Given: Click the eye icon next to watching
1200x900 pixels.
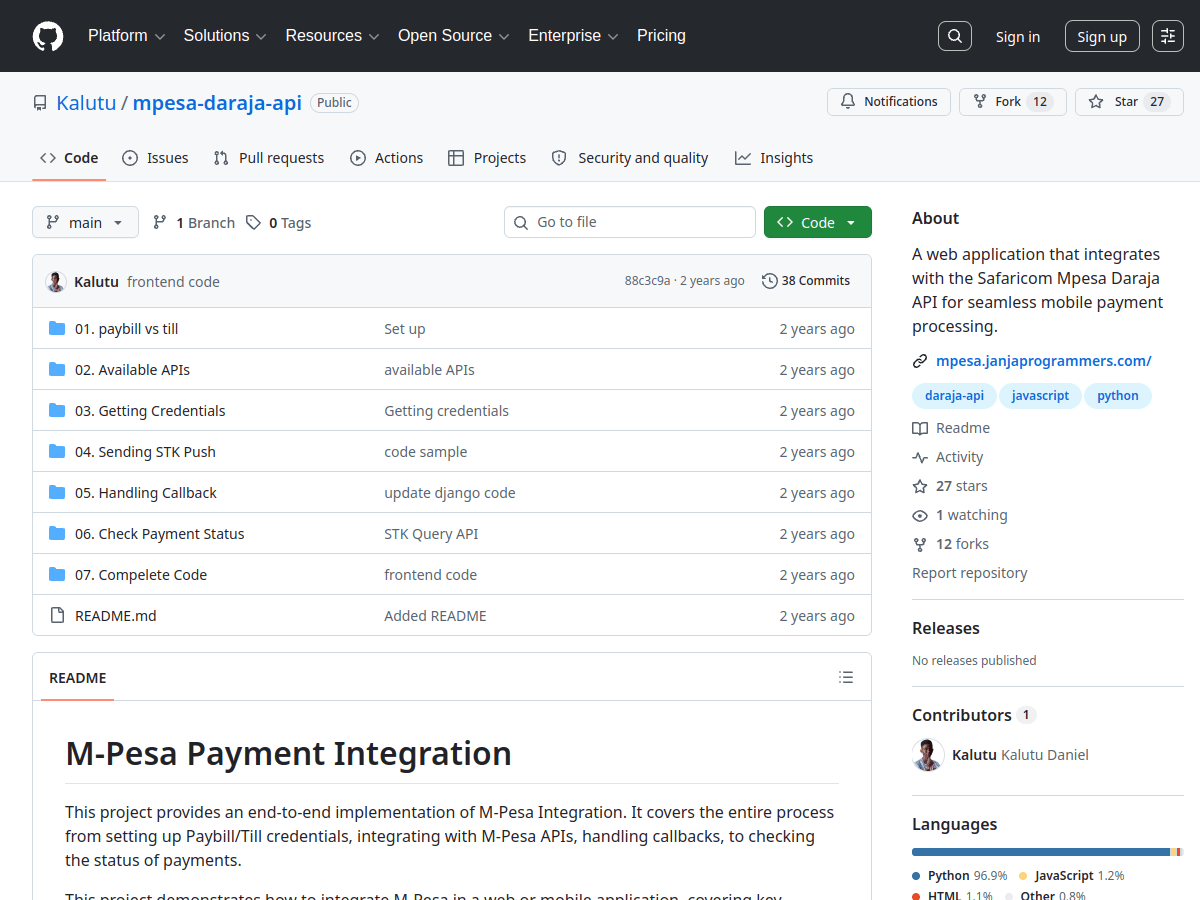Looking at the screenshot, I should tap(920, 515).
